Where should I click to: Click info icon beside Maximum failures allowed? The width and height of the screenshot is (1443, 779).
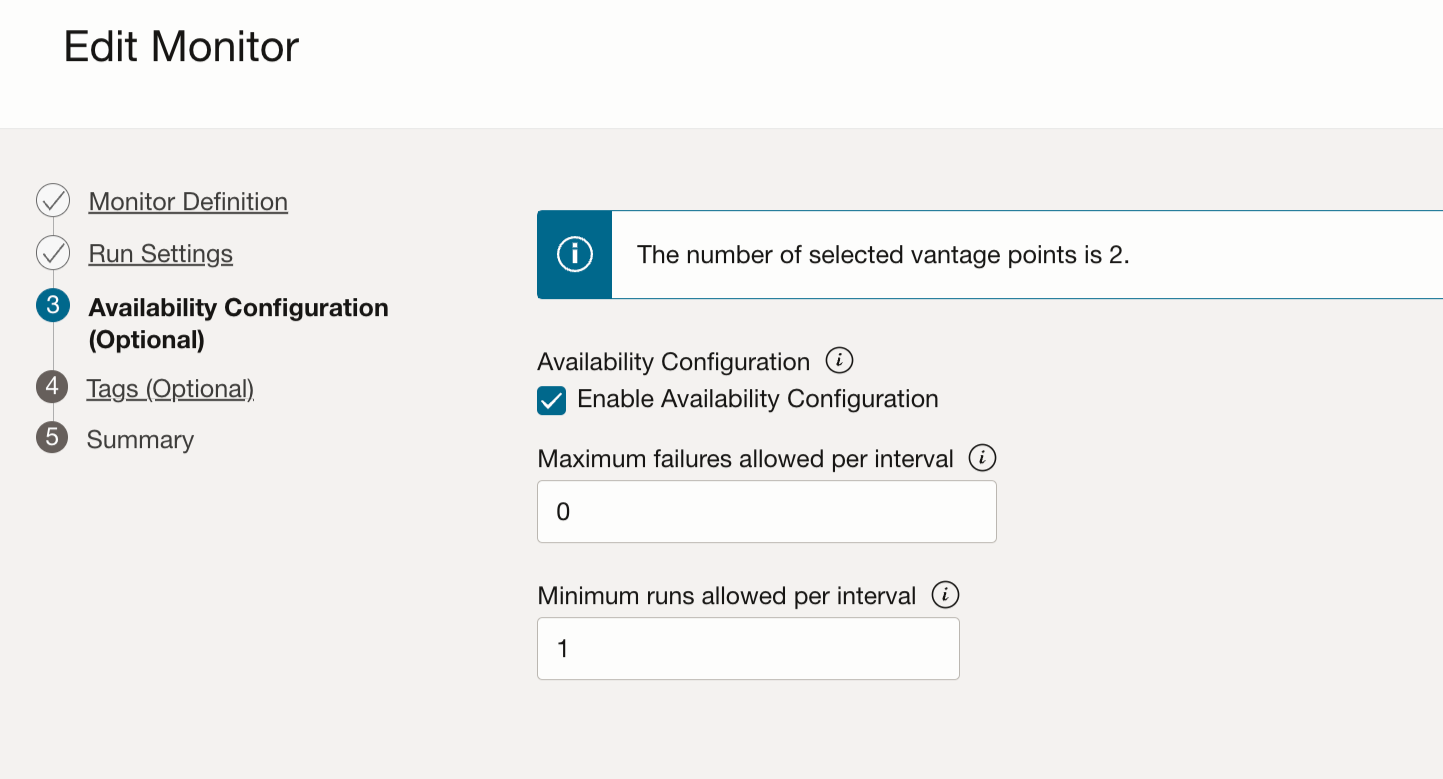pyautogui.click(x=983, y=458)
